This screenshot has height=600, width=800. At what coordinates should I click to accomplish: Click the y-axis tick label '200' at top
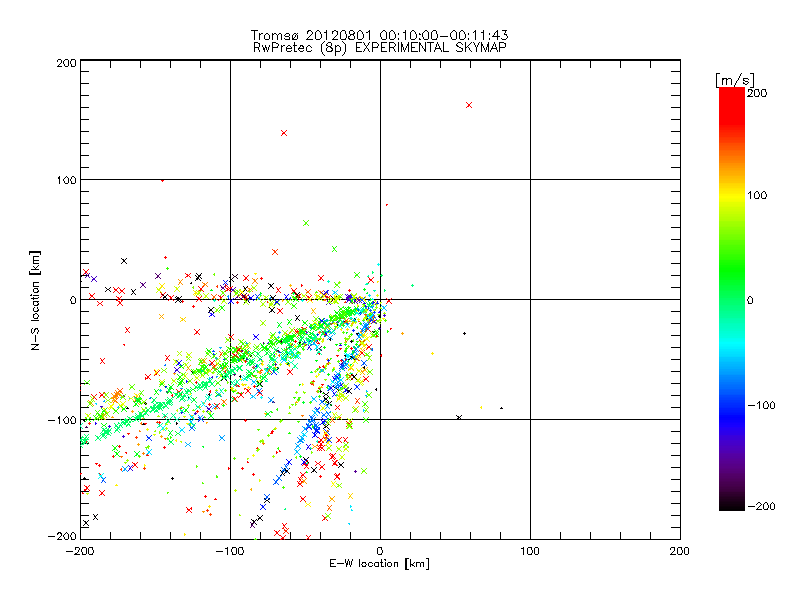click(x=66, y=63)
